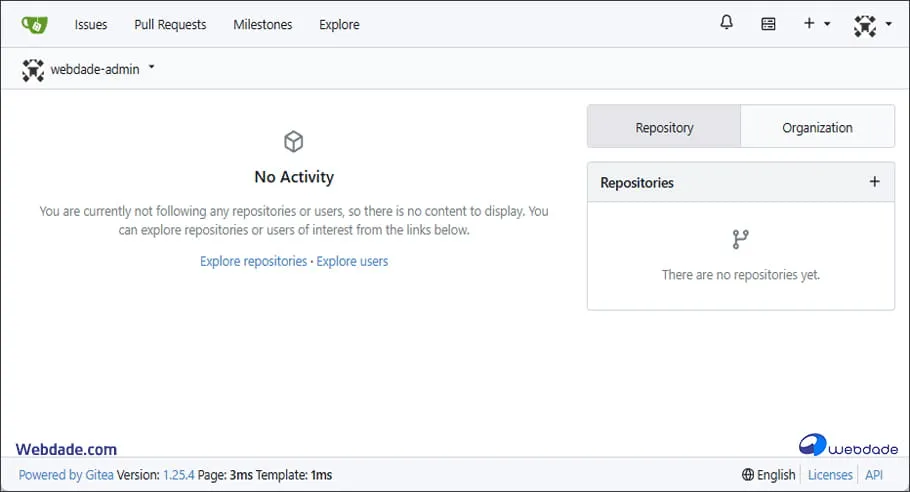Click the globe icon beside English
The image size is (910, 492).
coord(748,475)
